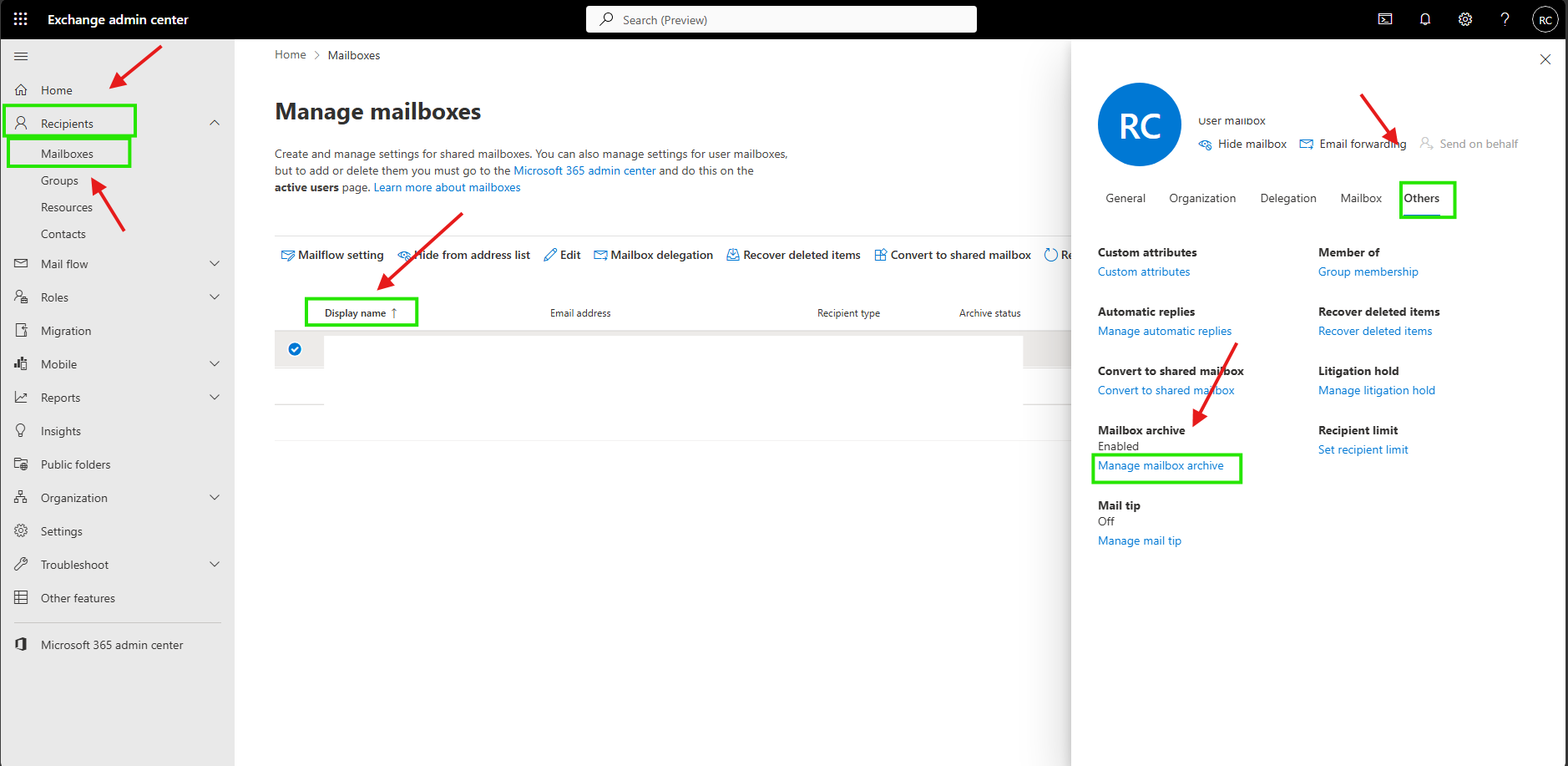The height and width of the screenshot is (766, 1568).
Task: Click the Roles icon in sidebar
Action: click(22, 297)
